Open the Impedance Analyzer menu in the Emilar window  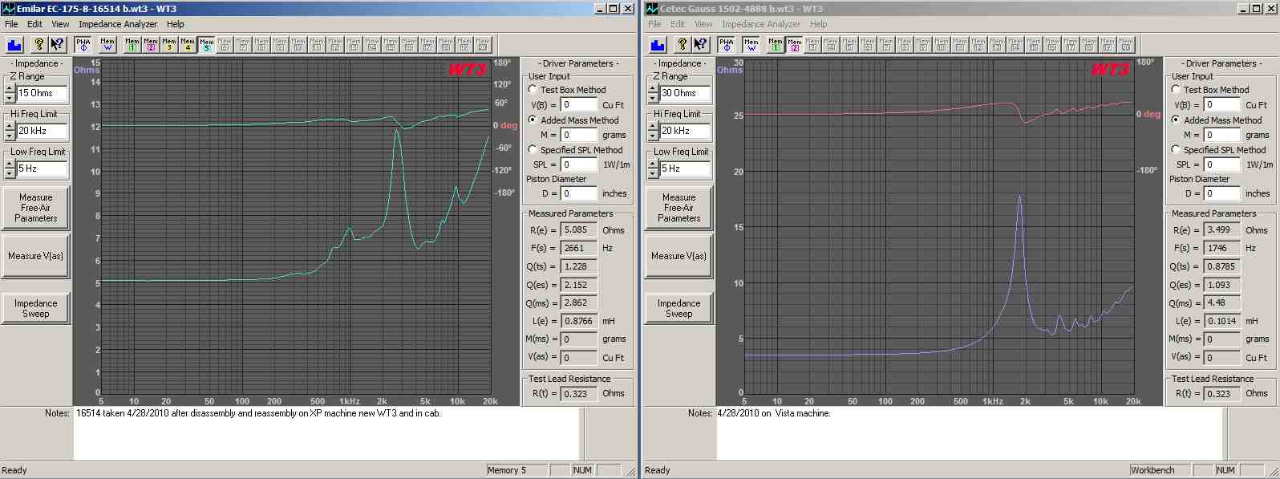pyautogui.click(x=118, y=23)
